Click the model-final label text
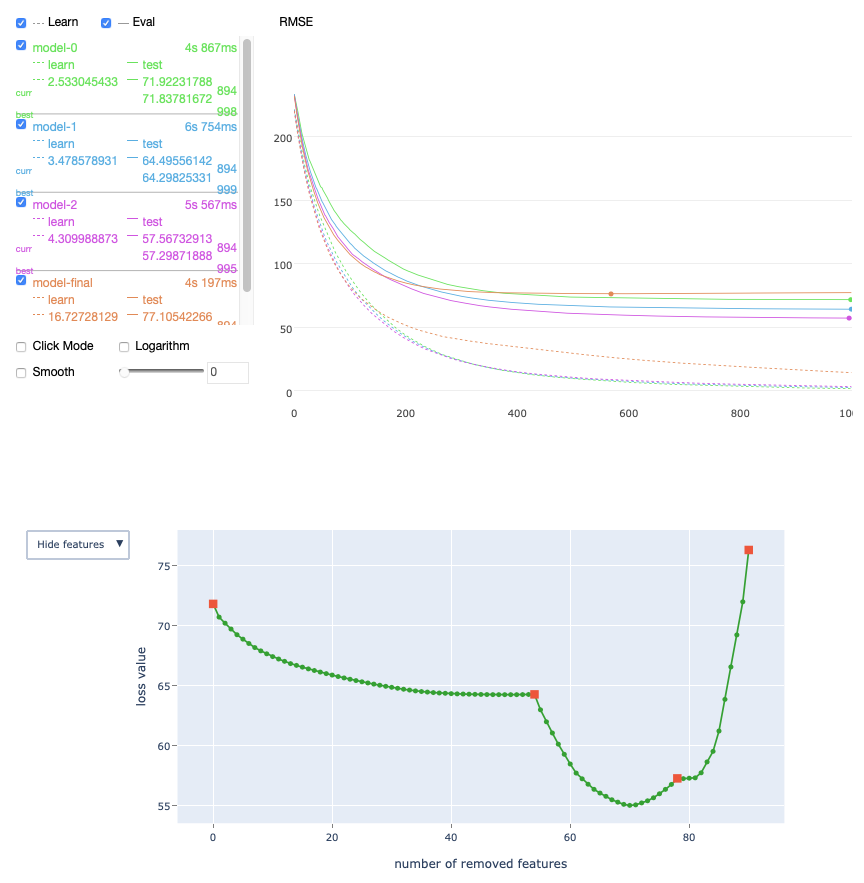The height and width of the screenshot is (883, 864). pyautogui.click(x=62, y=283)
